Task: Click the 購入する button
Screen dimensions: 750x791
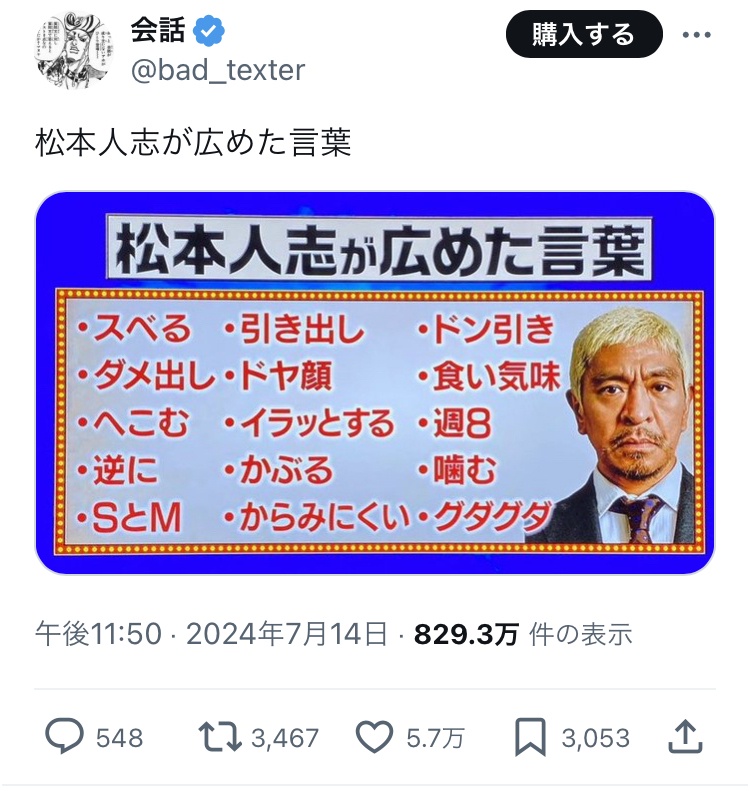Action: 584,35
